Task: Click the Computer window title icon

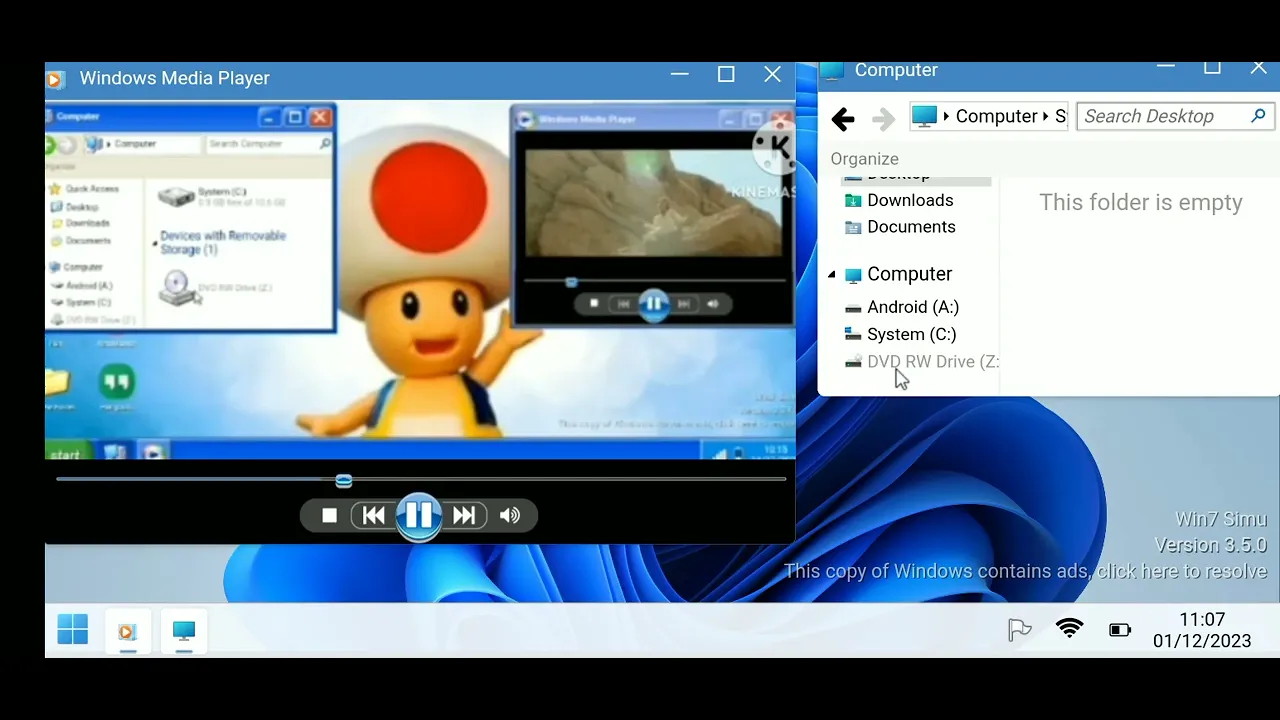Action: point(832,70)
